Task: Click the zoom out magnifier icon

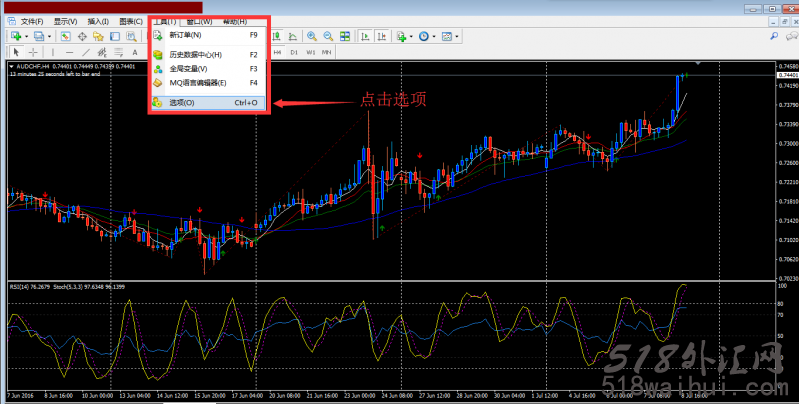Action: coord(329,36)
